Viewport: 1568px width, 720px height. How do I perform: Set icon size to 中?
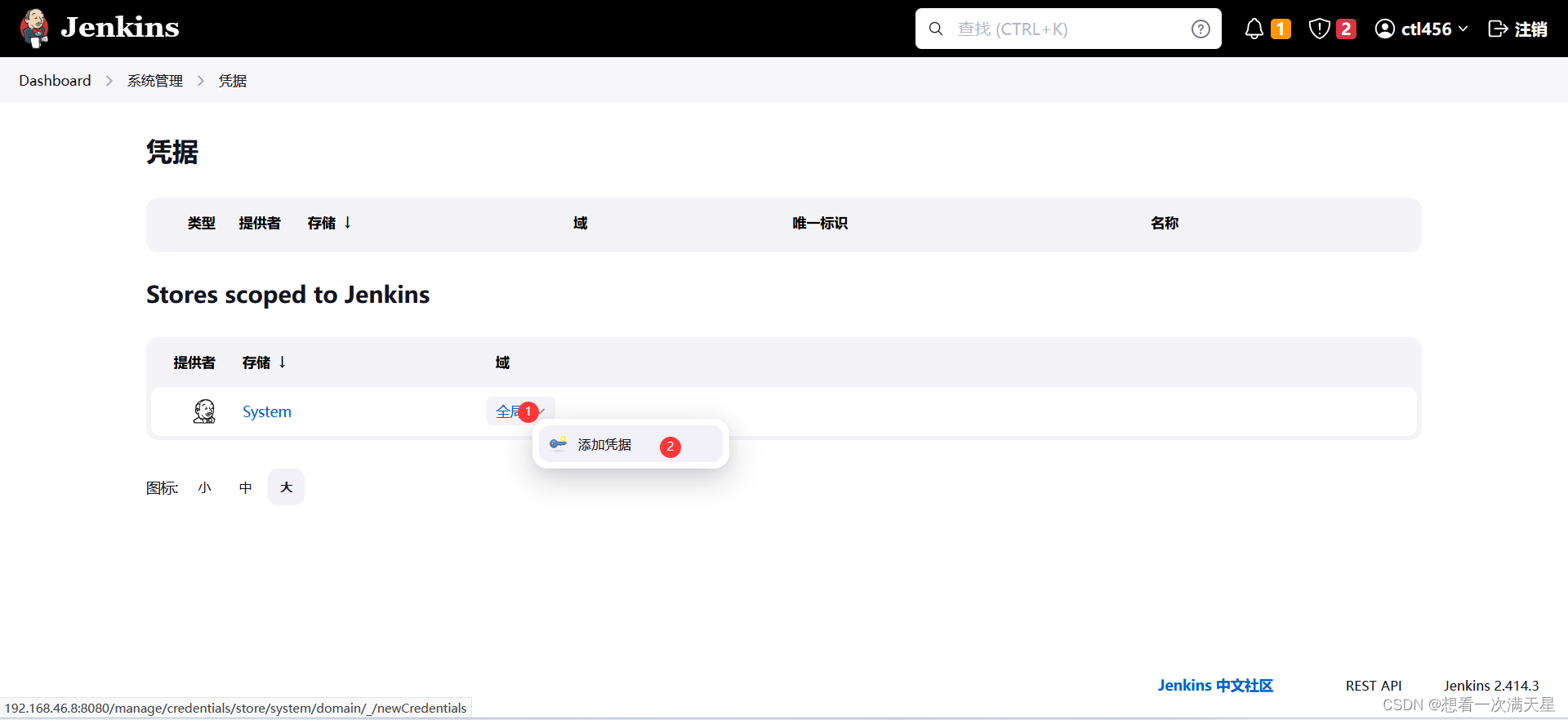tap(245, 487)
